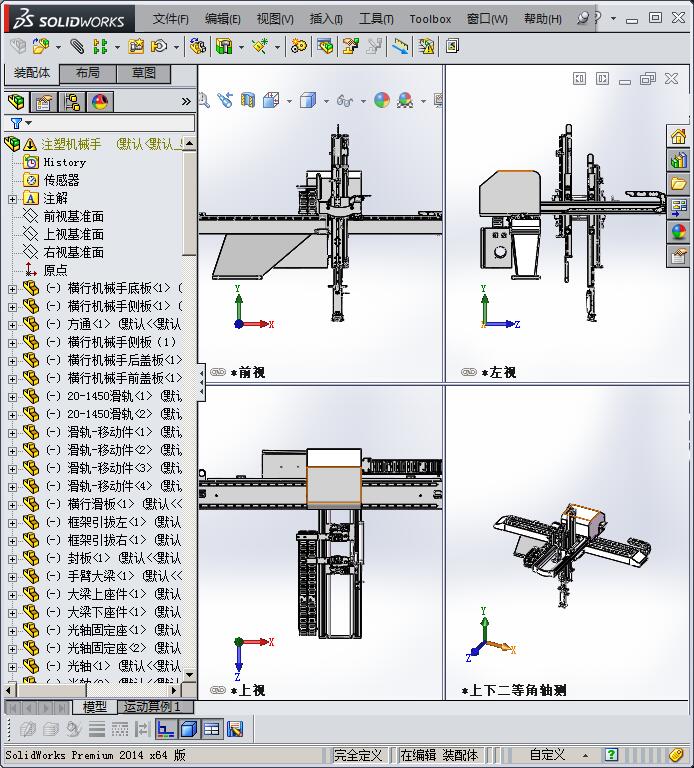
Task: Click the feature tree scrollbar down arrow
Action: pos(190,674)
